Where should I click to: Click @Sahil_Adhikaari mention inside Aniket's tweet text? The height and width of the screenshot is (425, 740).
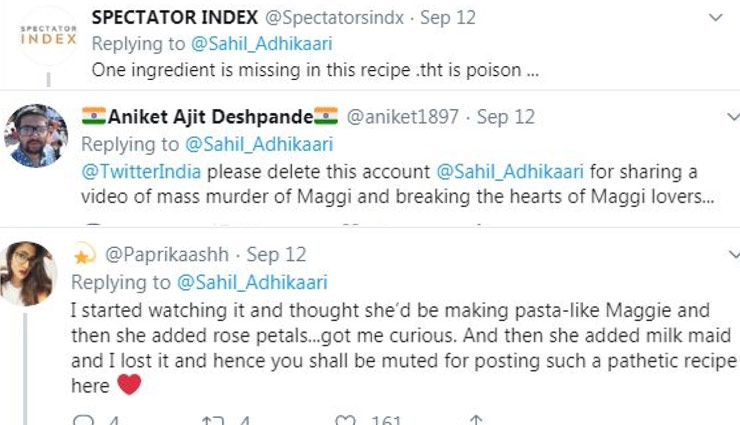[x=509, y=171]
